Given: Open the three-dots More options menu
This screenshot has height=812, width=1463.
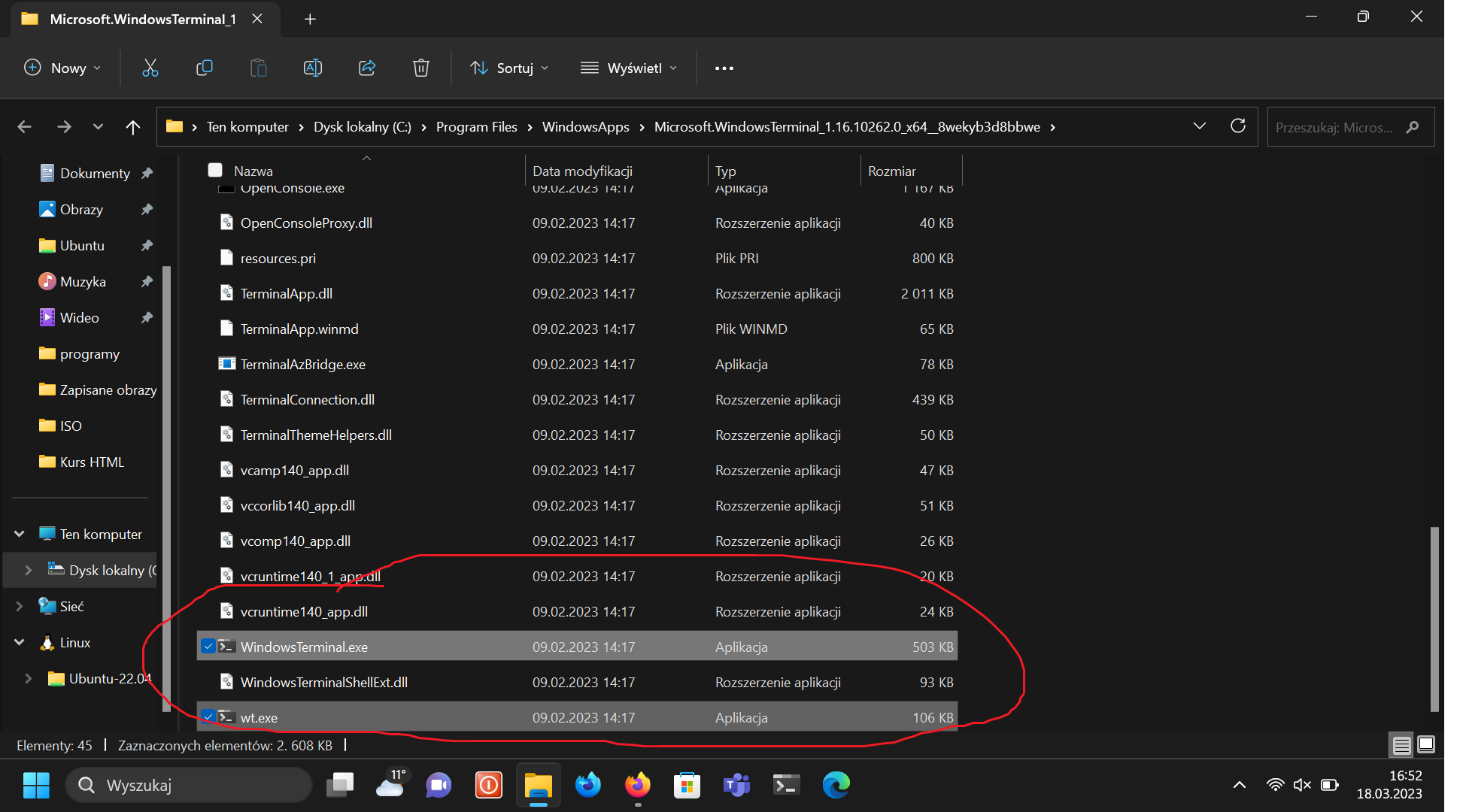Looking at the screenshot, I should point(724,68).
